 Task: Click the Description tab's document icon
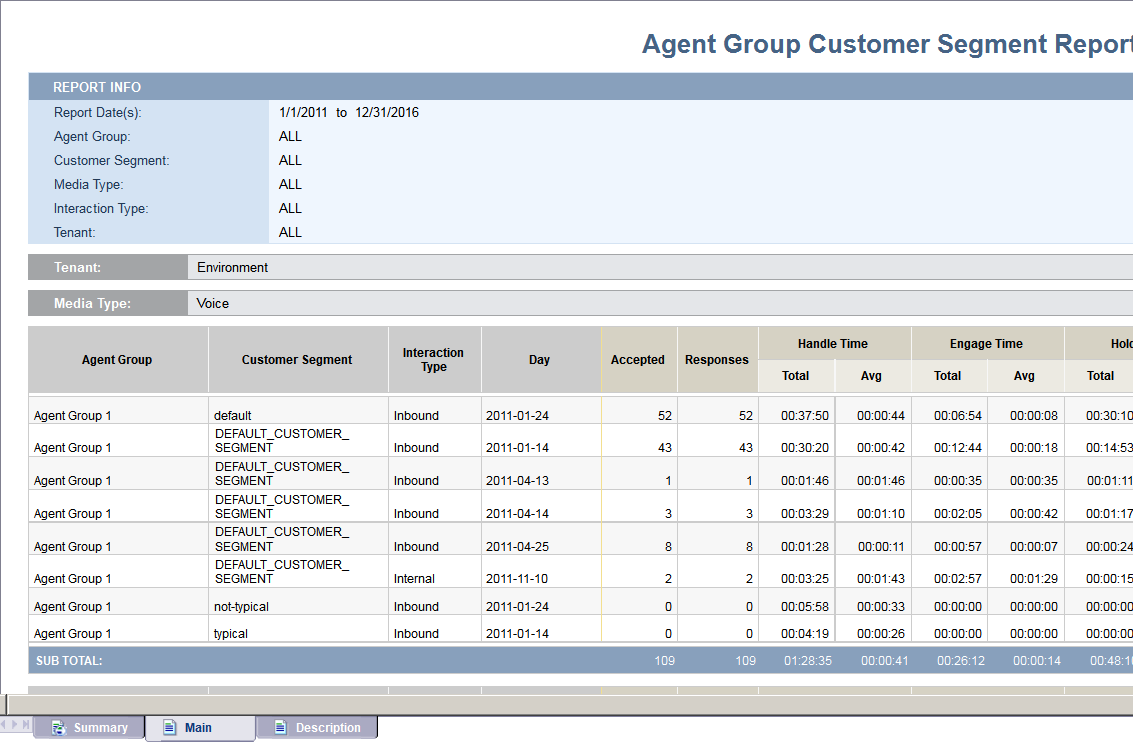280,727
